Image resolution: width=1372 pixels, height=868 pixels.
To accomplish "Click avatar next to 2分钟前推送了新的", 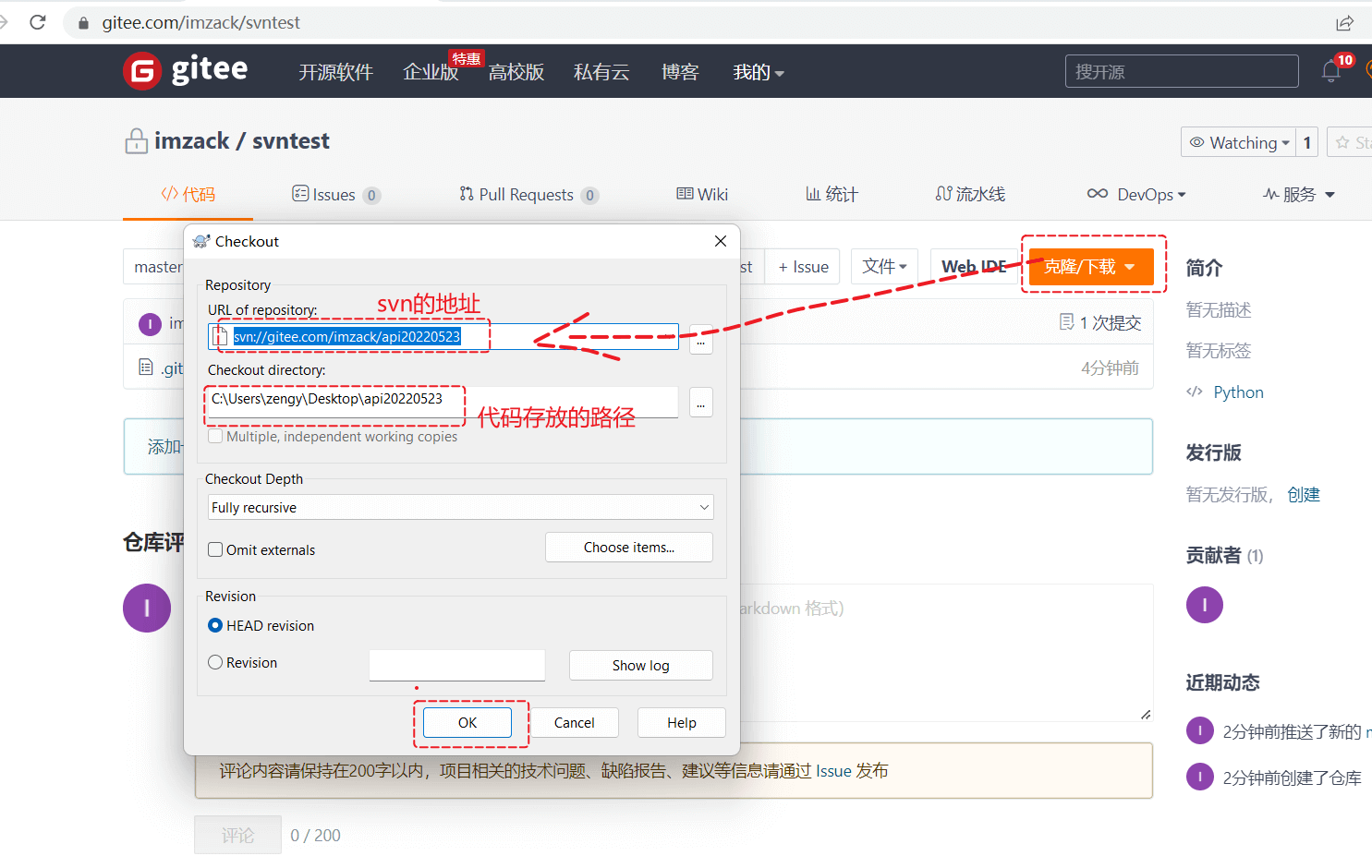I will coord(1199,730).
